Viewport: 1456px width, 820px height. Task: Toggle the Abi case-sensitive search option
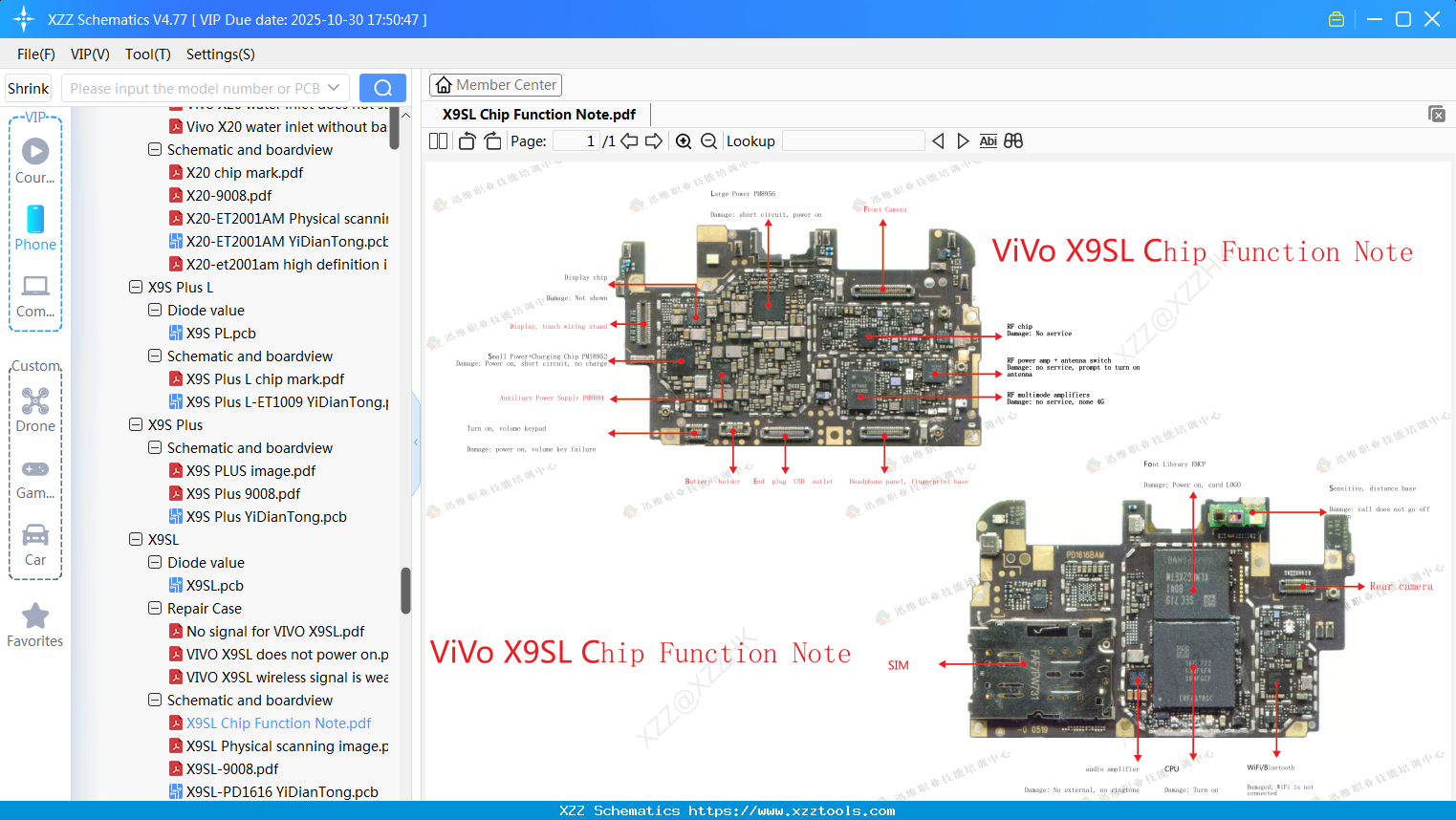click(988, 140)
